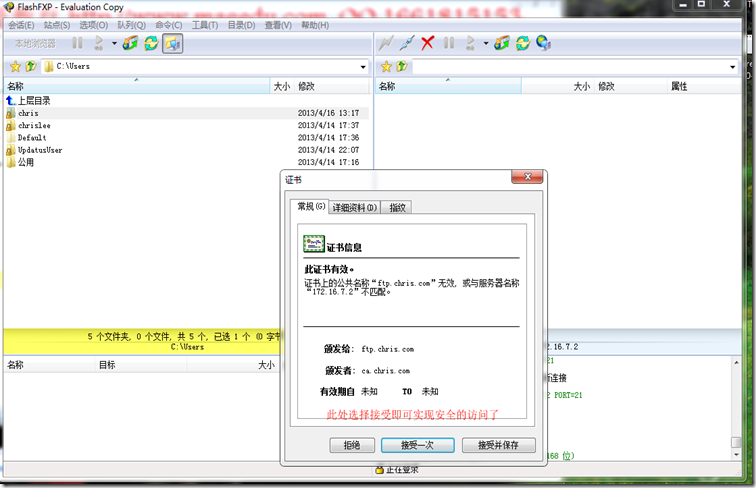Click the left pane up-folder icon

tap(31, 66)
